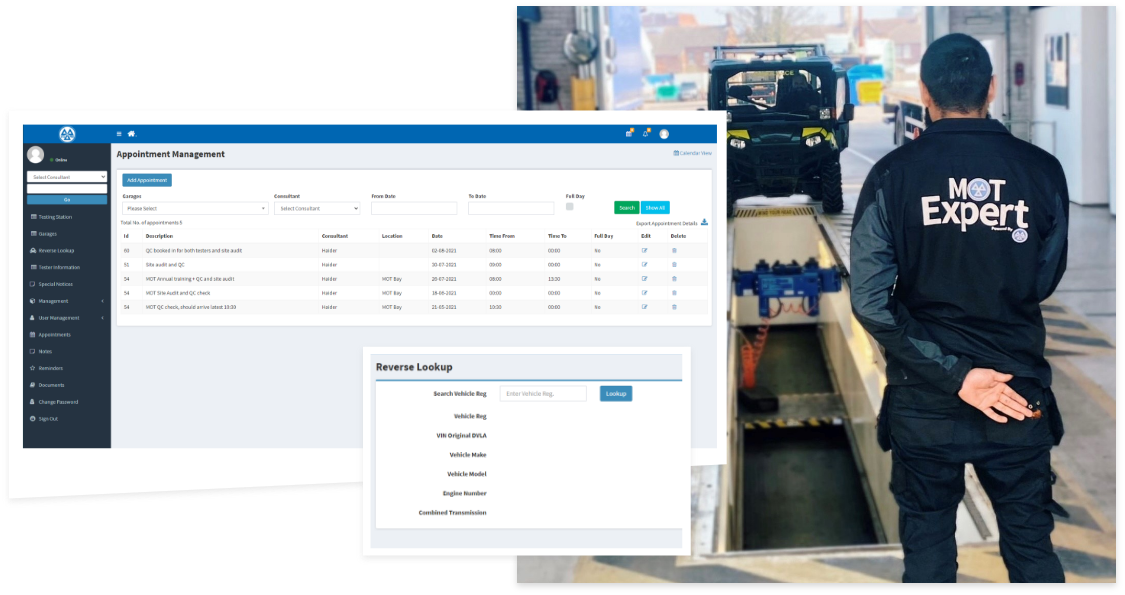1125x595 pixels.
Task: Click the Date column header
Action: tap(437, 236)
